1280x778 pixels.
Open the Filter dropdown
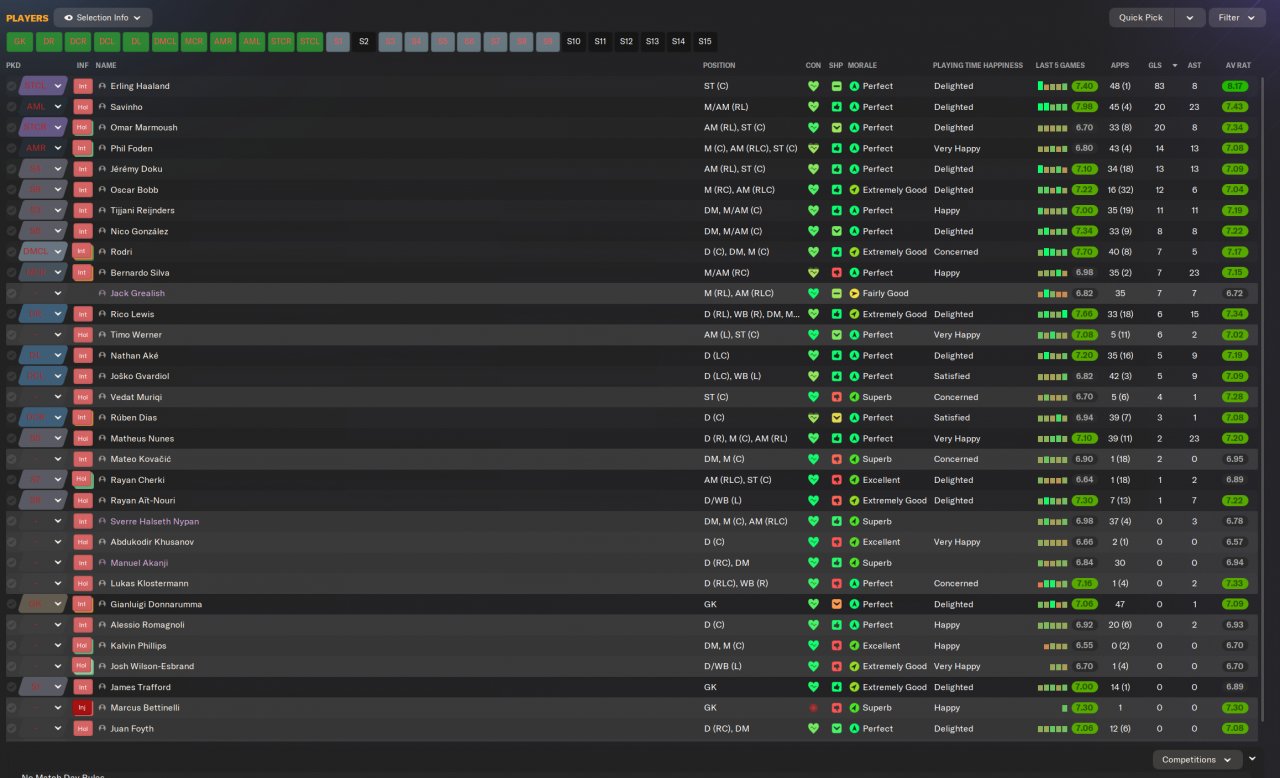point(1237,18)
